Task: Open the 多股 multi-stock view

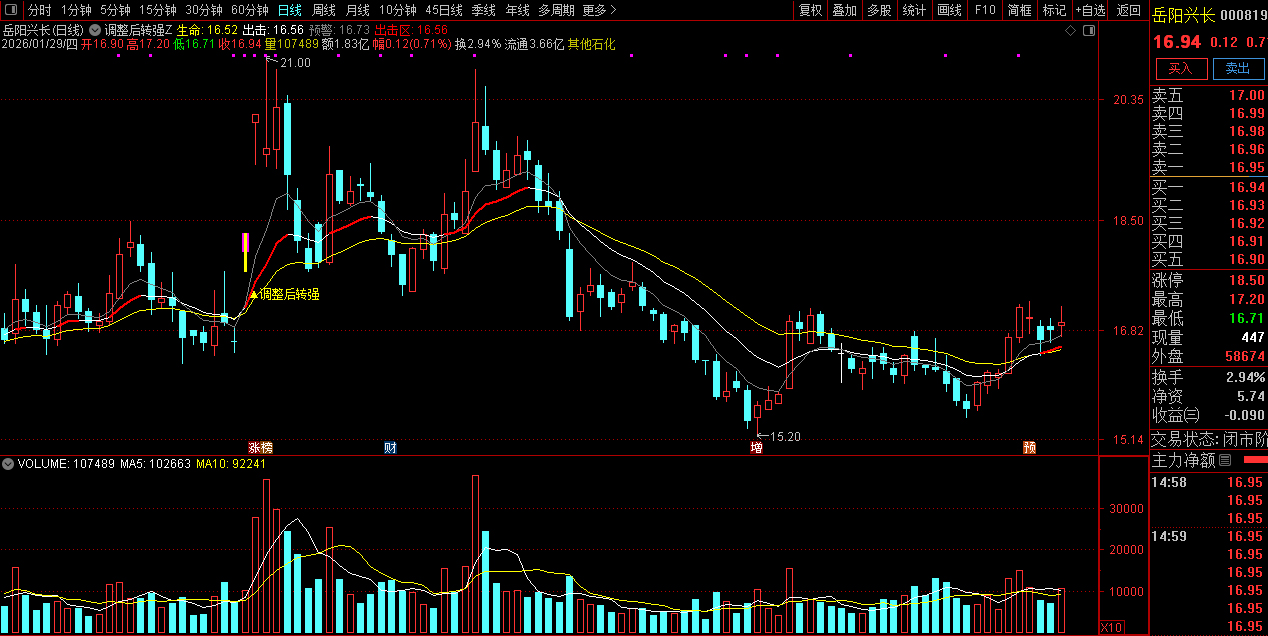Action: coord(879,10)
